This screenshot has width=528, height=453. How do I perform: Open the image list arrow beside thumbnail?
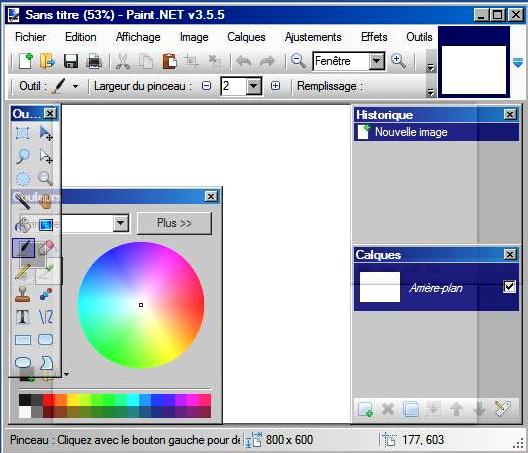[x=518, y=62]
